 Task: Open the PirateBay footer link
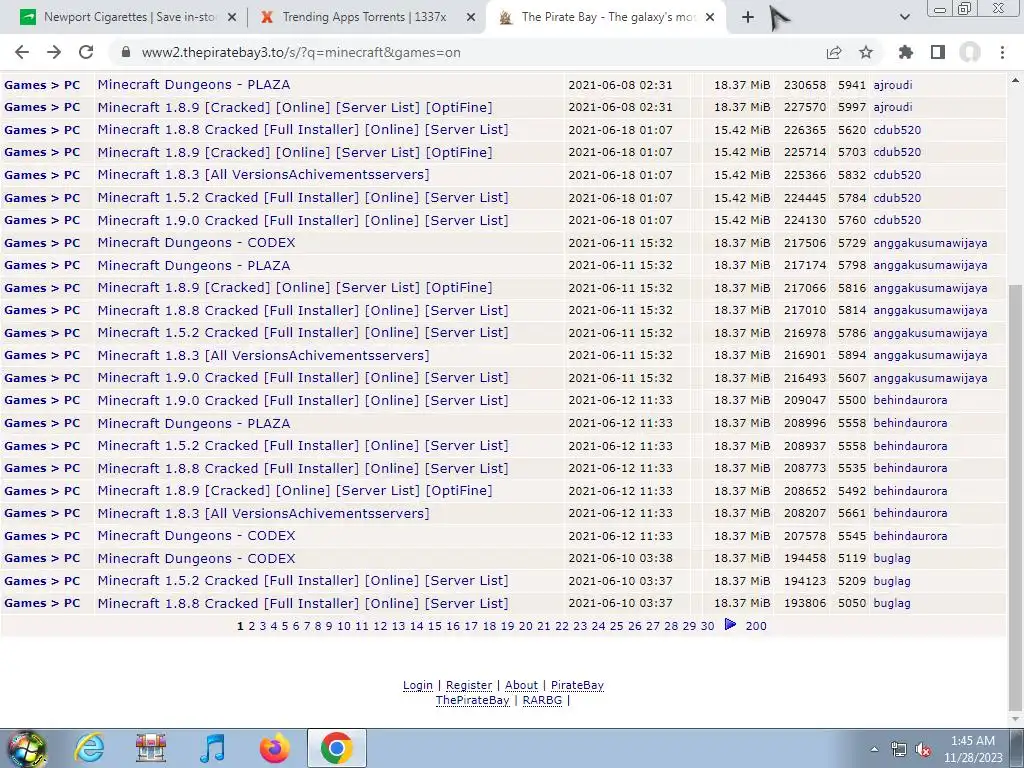coord(577,685)
